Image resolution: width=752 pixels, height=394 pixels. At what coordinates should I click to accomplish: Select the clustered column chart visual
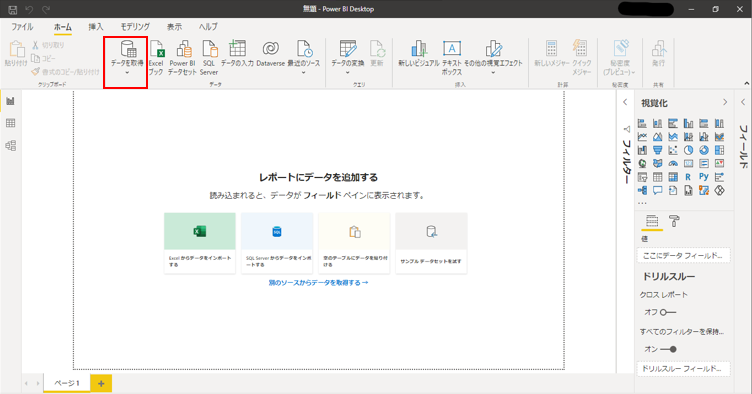pos(688,123)
